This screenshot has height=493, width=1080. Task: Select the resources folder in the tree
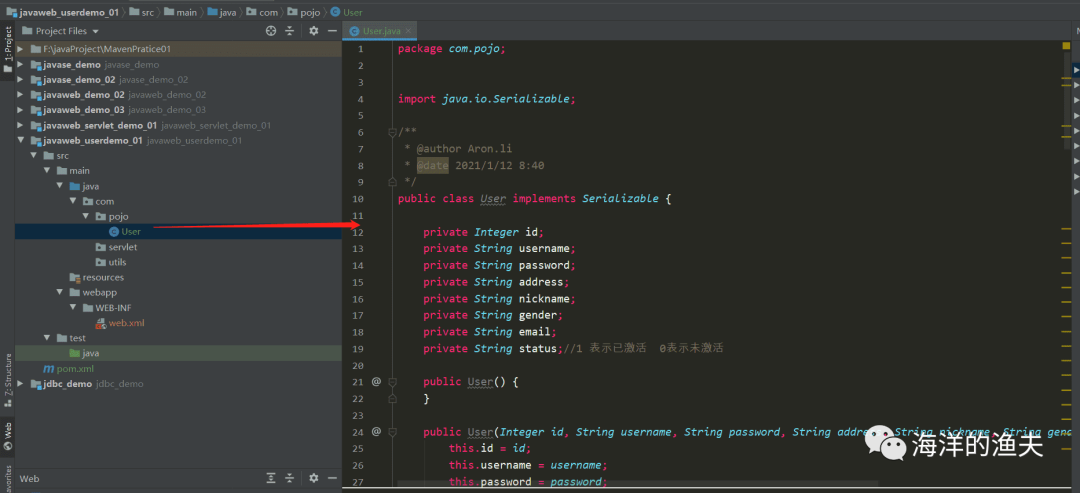(x=97, y=277)
